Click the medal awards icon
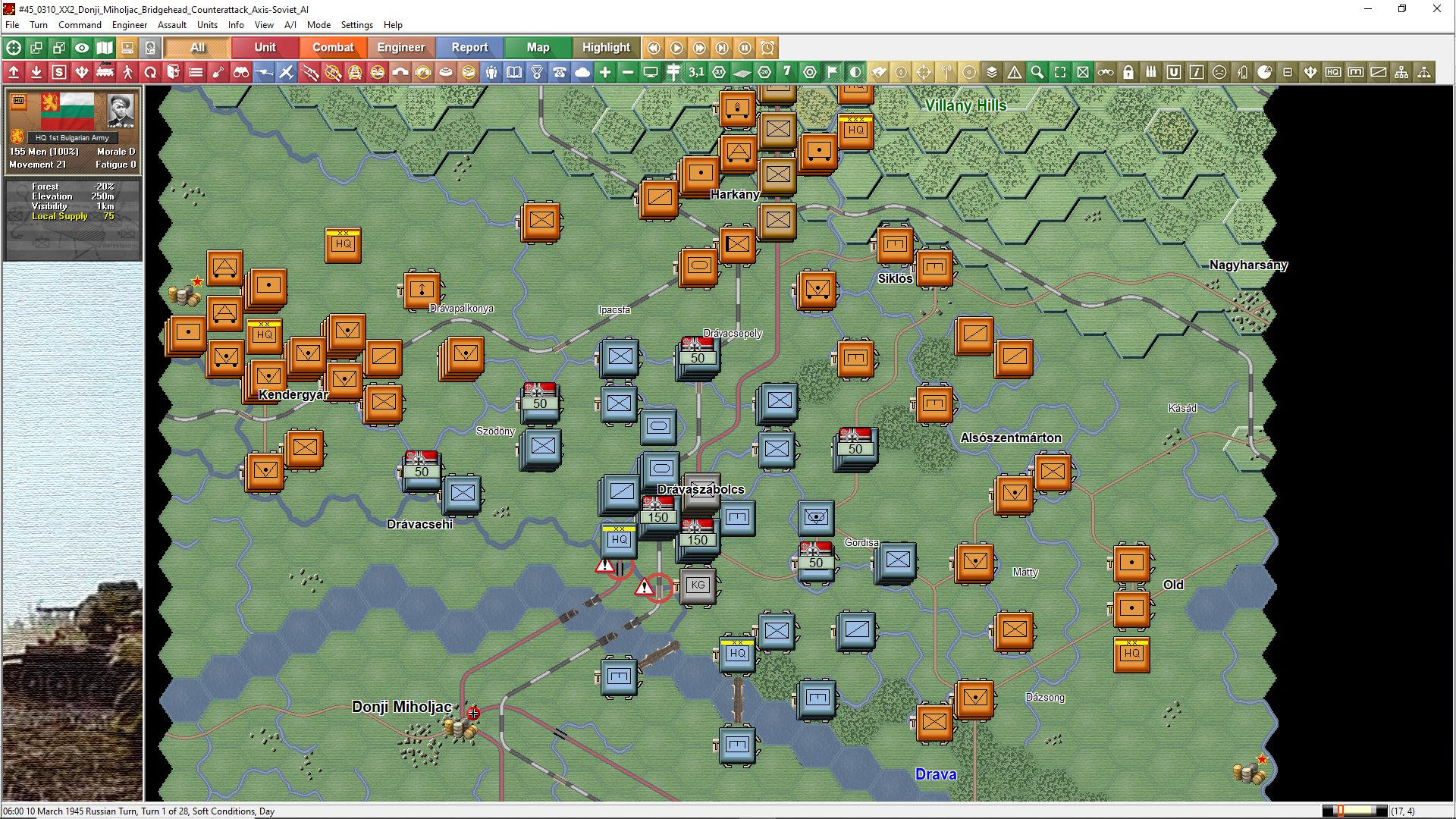 pyautogui.click(x=536, y=72)
